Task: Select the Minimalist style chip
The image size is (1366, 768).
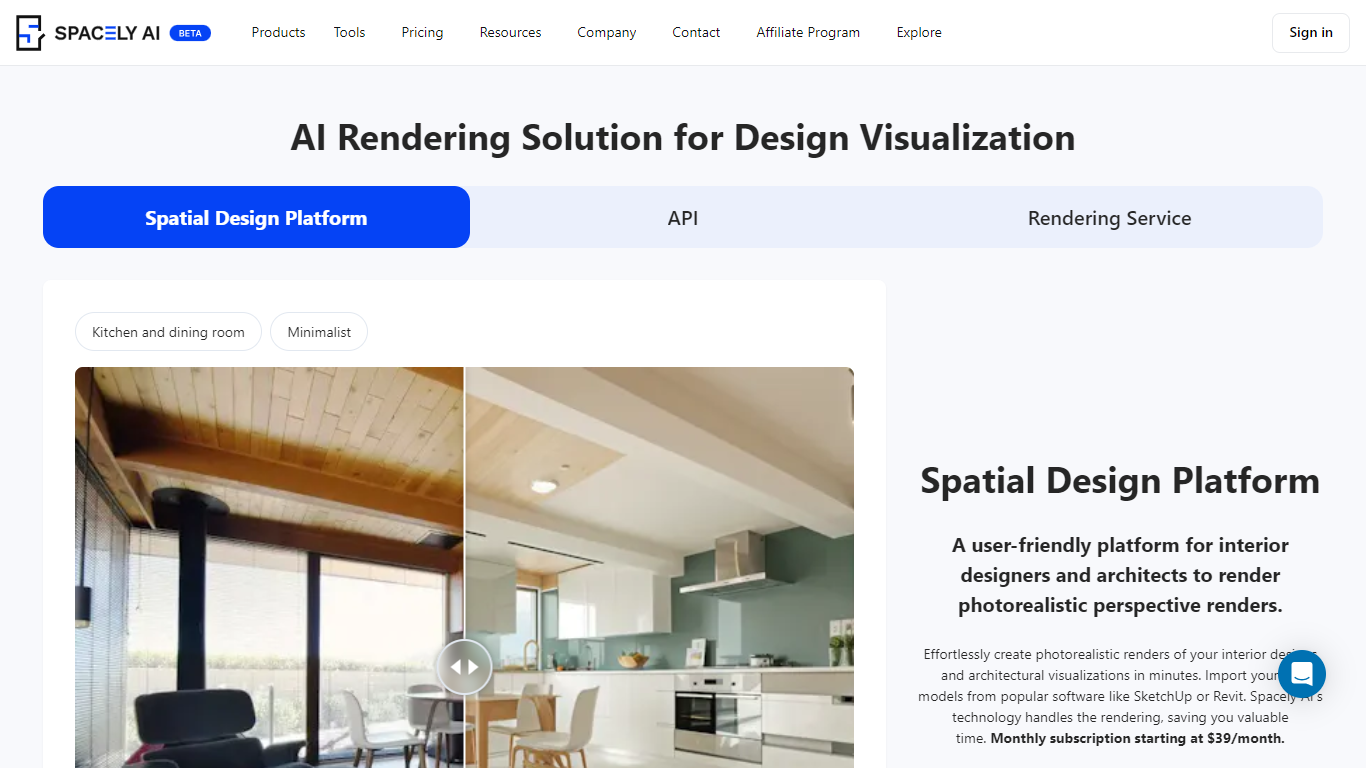Action: pyautogui.click(x=319, y=332)
